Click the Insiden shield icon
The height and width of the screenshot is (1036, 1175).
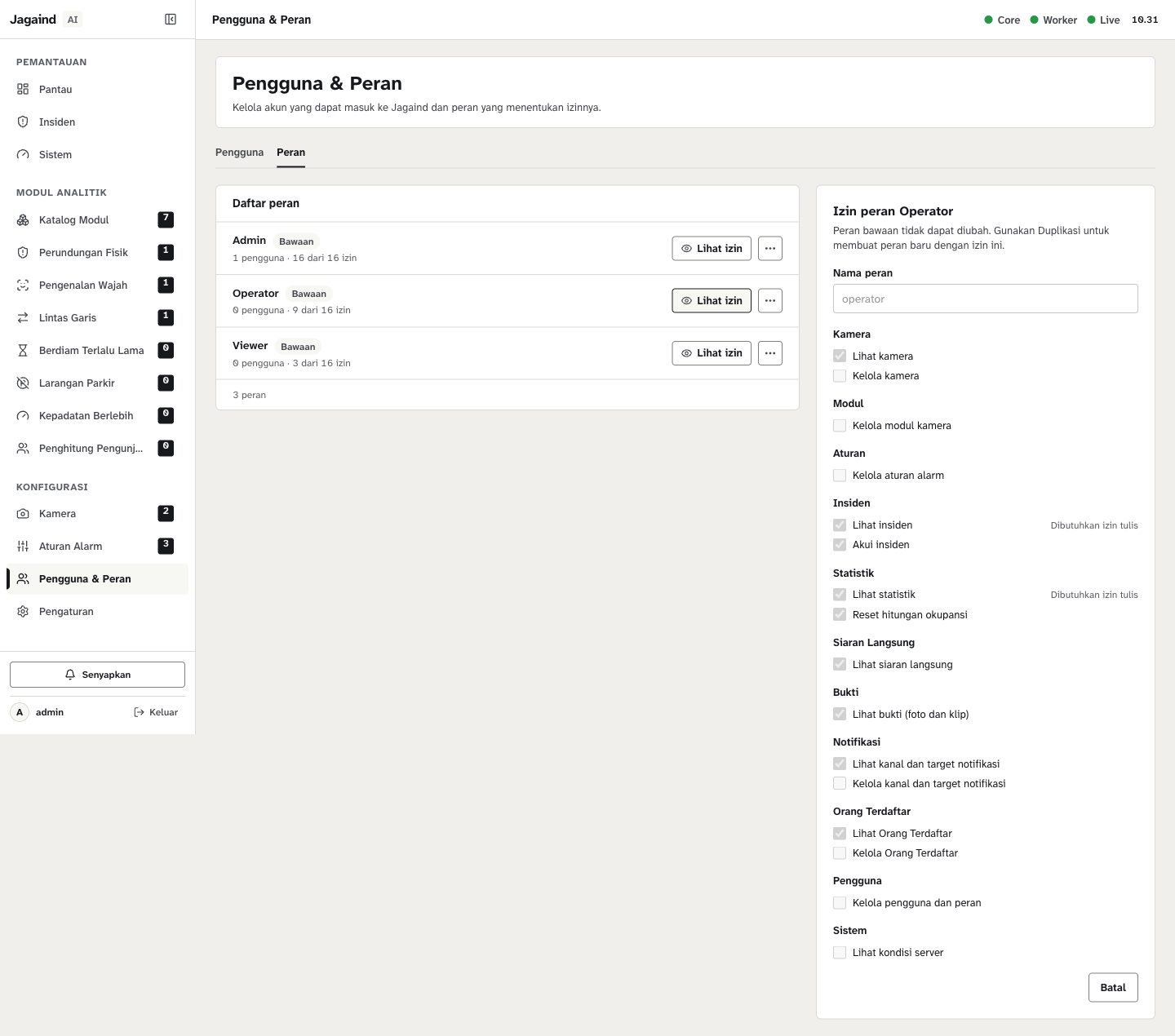pos(23,122)
